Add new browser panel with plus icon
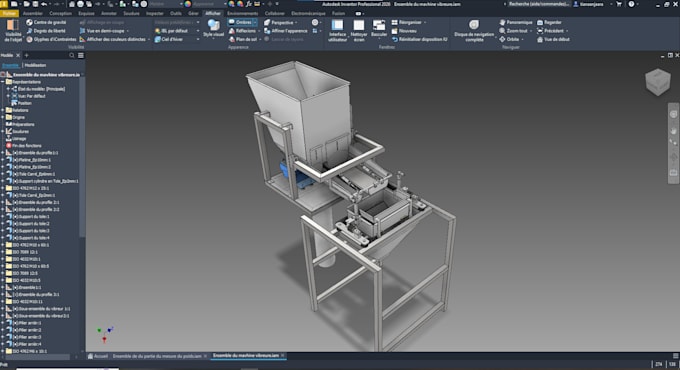Viewport: 680px width, 370px height. pos(26,55)
